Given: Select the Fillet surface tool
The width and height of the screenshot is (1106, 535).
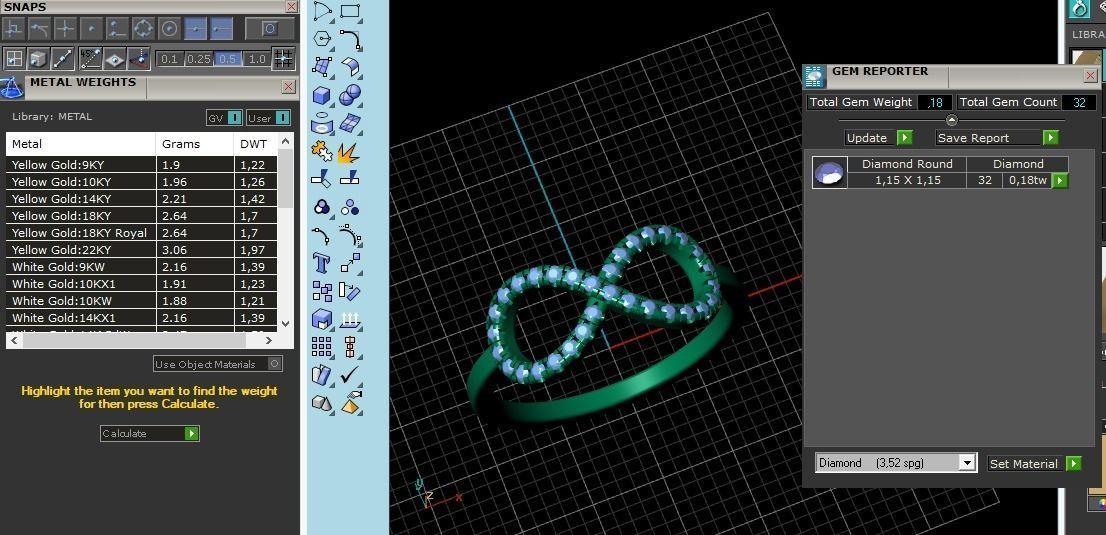Looking at the screenshot, I should pos(350,66).
